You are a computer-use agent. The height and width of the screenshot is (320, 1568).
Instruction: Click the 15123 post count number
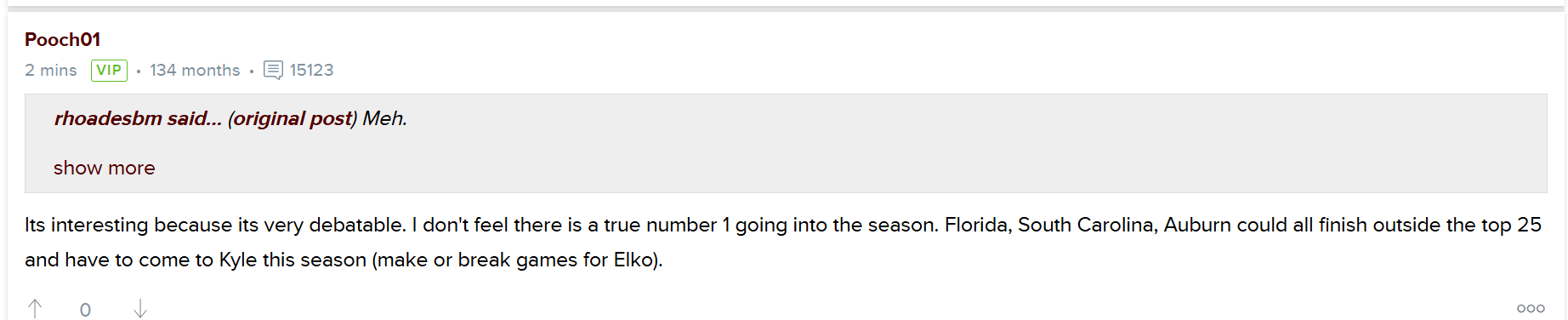tap(311, 70)
